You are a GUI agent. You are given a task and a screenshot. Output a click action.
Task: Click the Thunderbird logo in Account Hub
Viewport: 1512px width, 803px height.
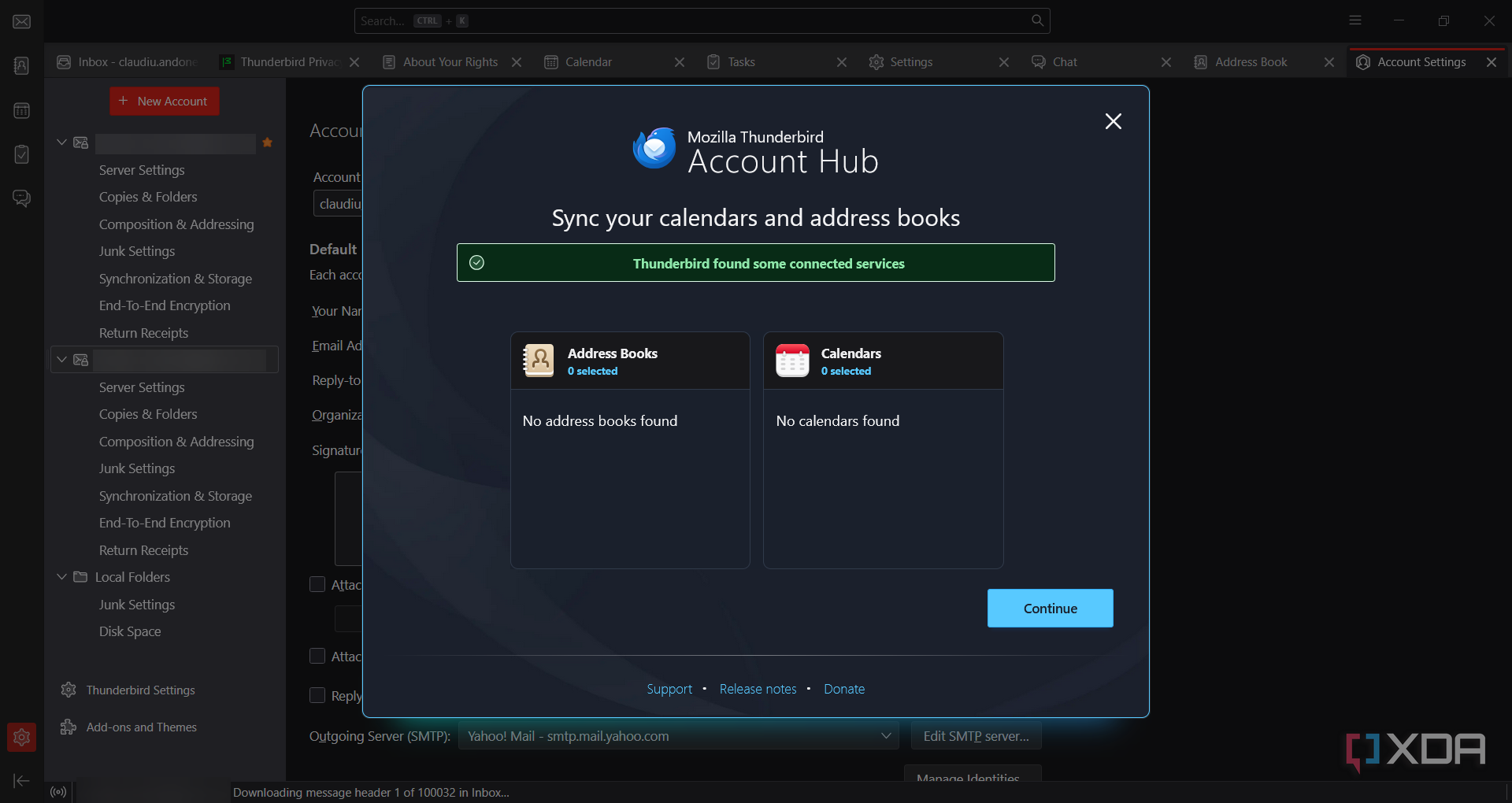coord(654,148)
